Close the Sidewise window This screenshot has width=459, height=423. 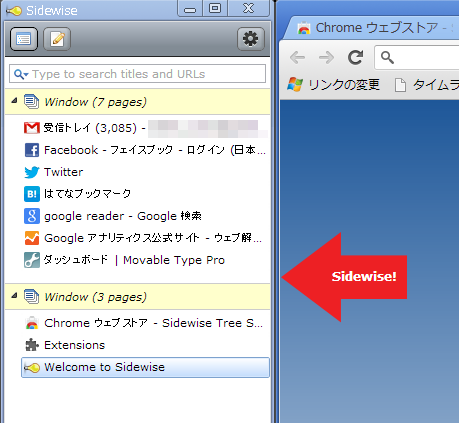pos(249,8)
